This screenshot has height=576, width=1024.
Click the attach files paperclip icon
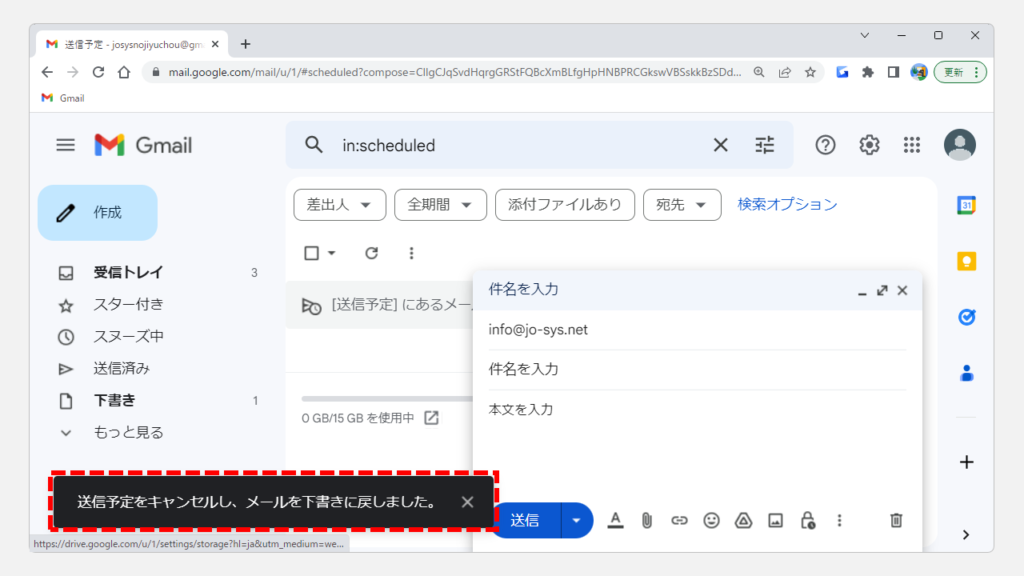[x=647, y=520]
